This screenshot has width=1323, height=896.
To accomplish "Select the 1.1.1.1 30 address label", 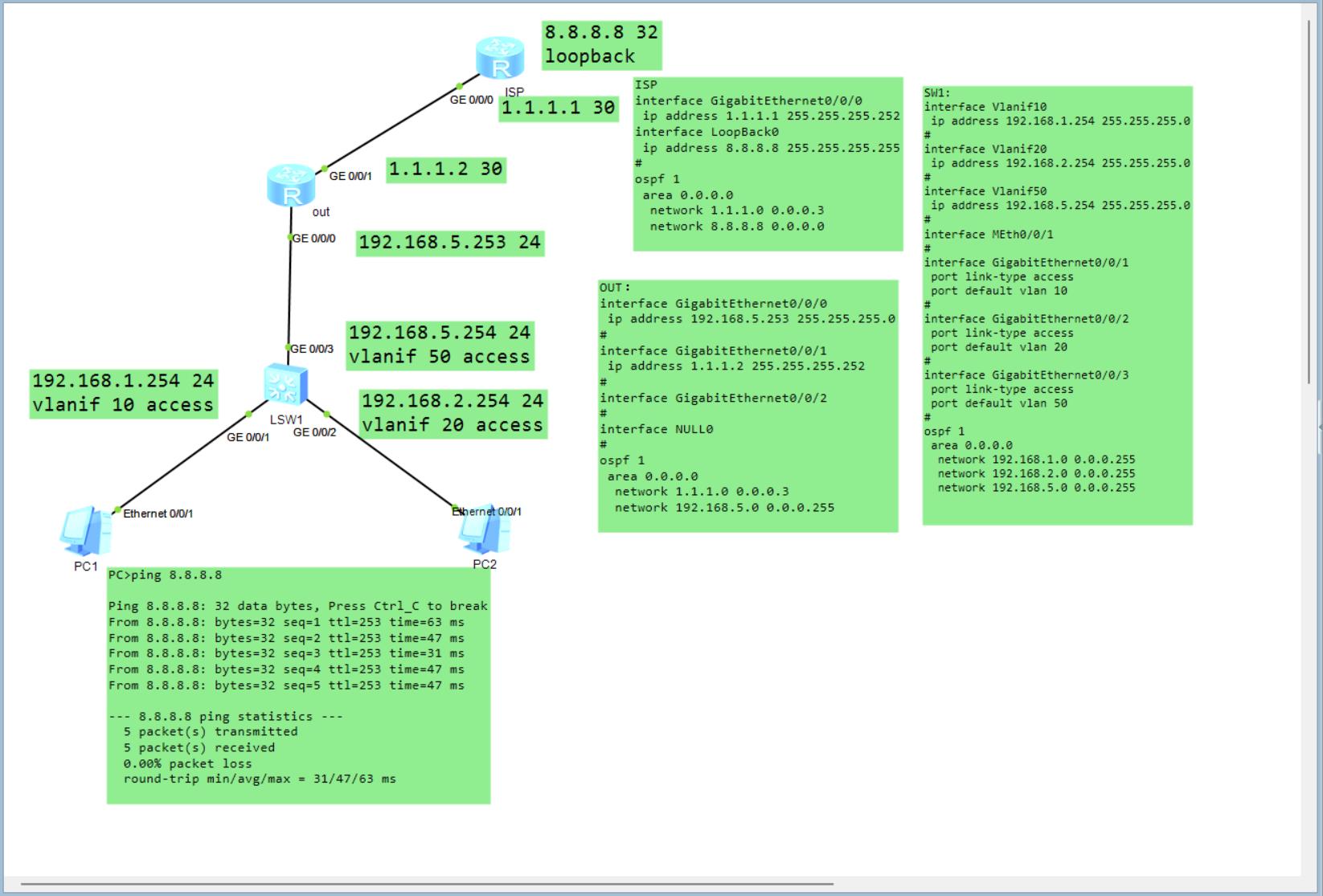I will (x=559, y=108).
